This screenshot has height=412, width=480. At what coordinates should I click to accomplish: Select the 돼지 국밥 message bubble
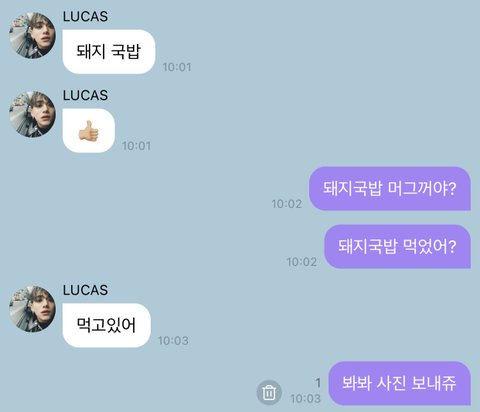point(109,52)
